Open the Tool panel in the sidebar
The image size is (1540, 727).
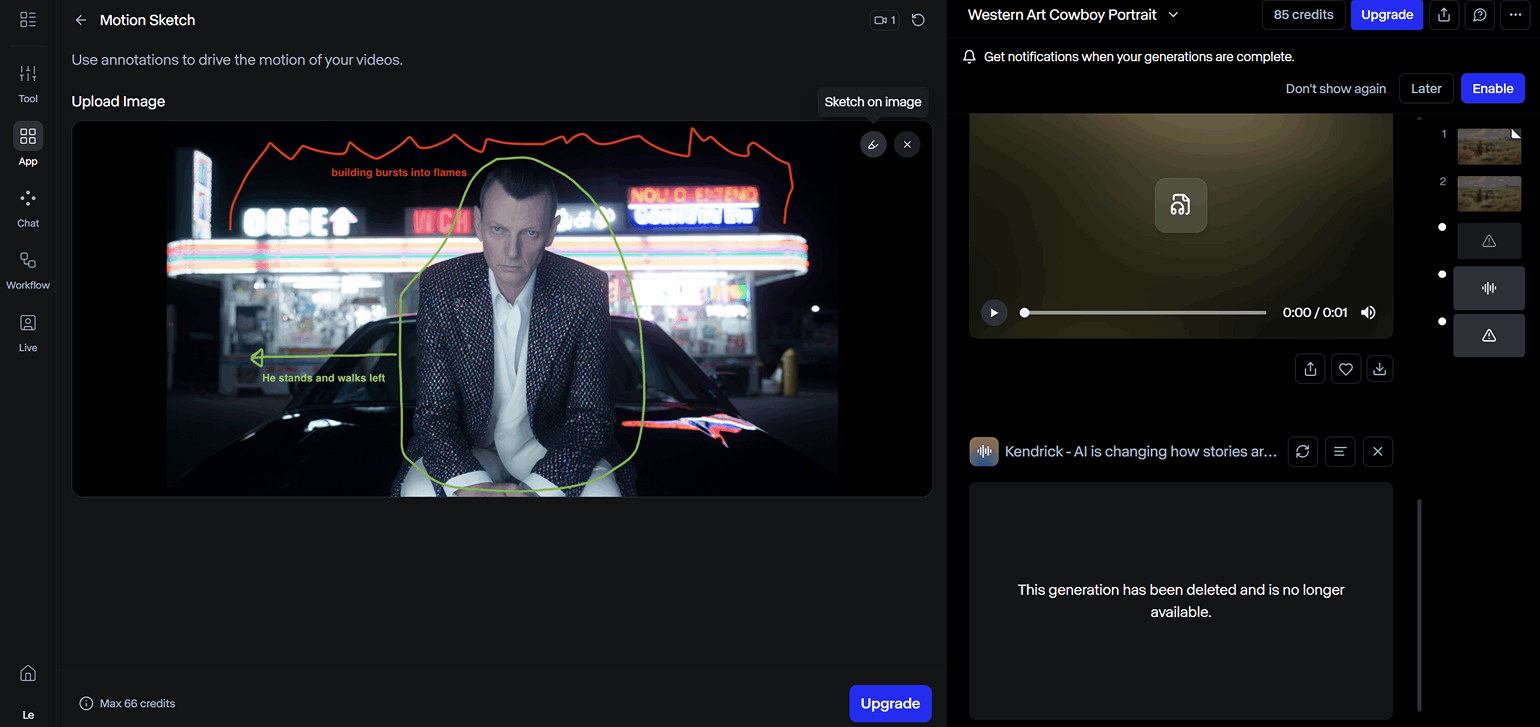(28, 83)
